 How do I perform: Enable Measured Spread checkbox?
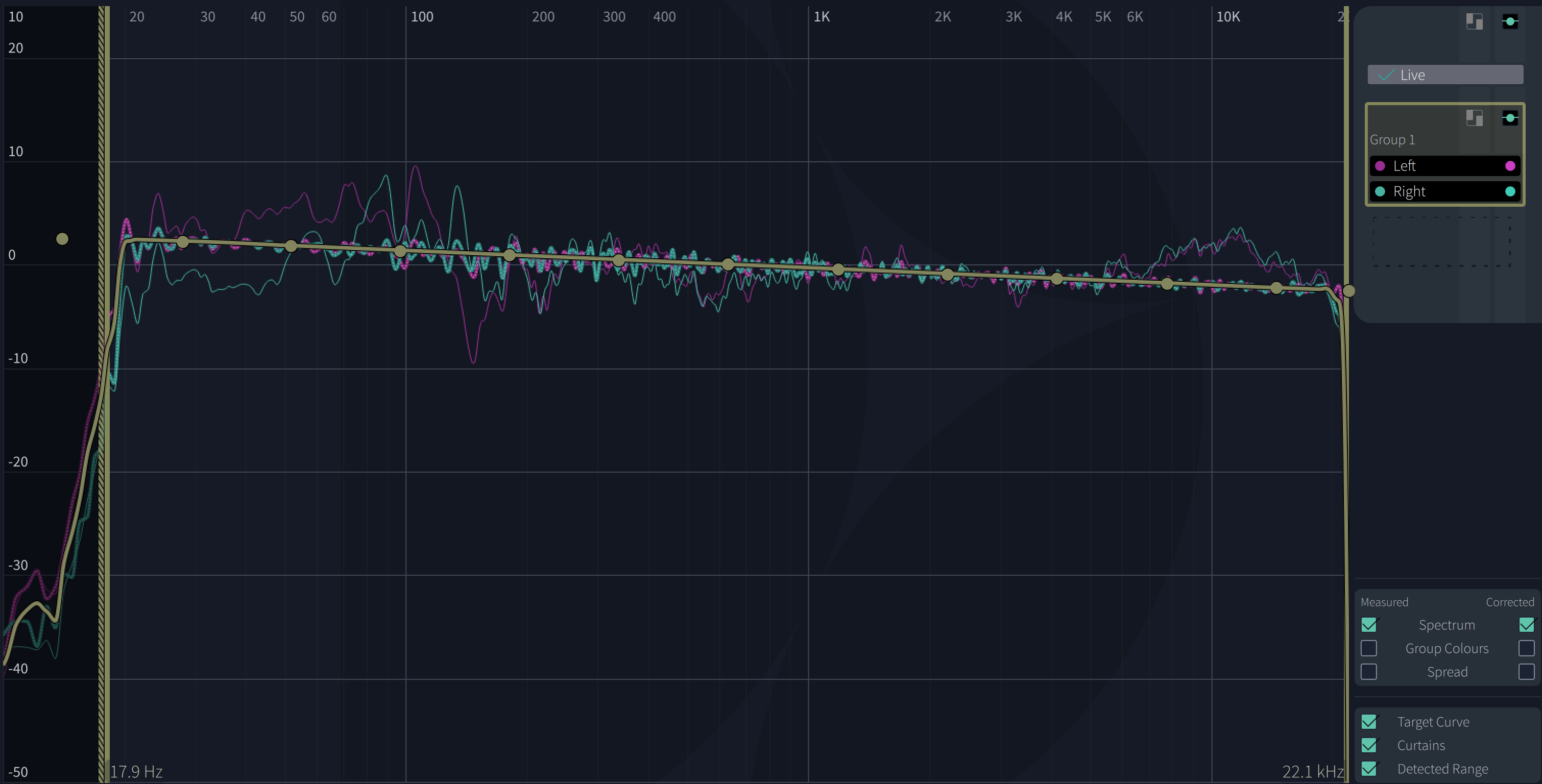click(x=1369, y=672)
